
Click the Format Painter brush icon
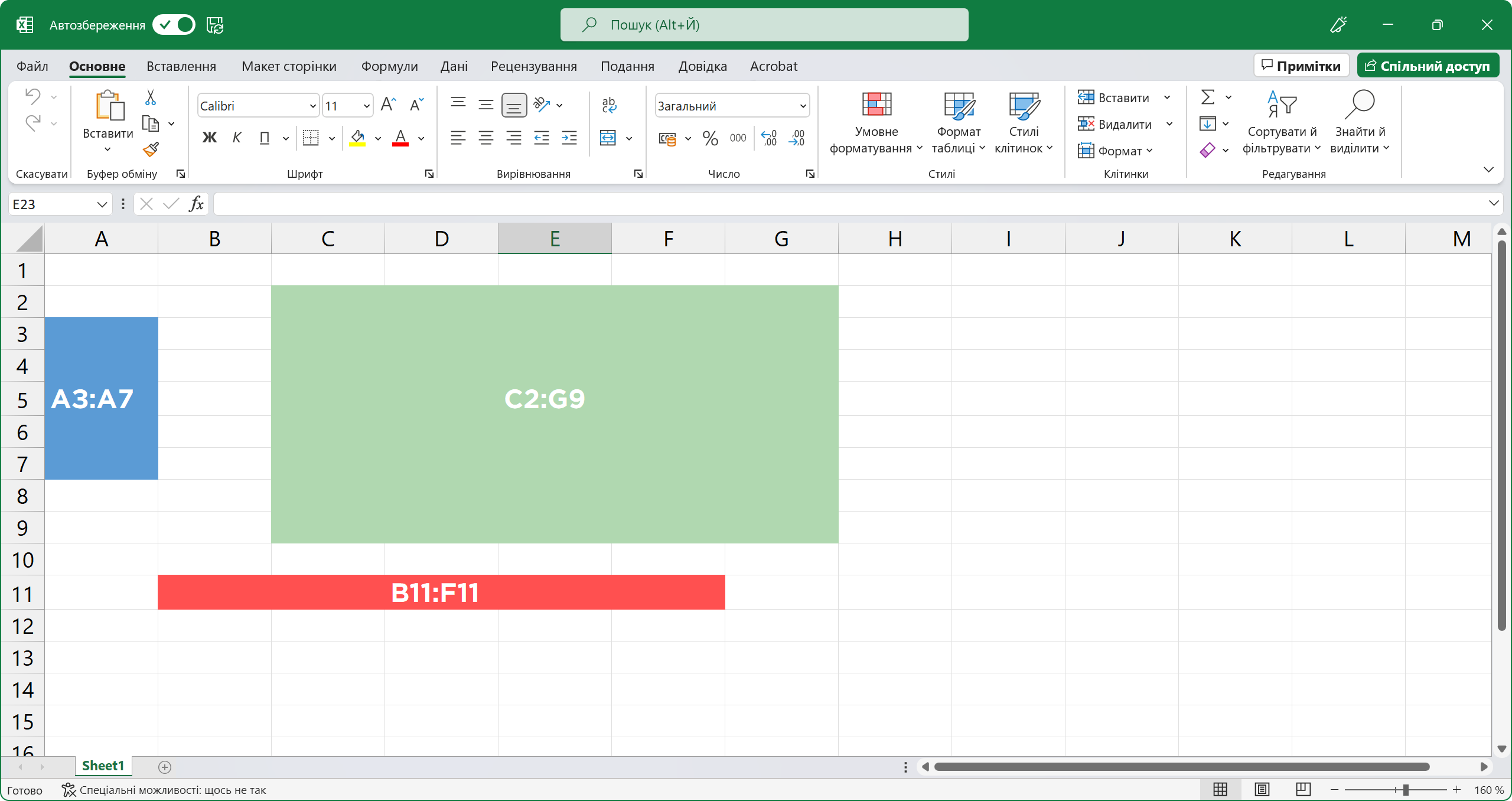point(151,149)
